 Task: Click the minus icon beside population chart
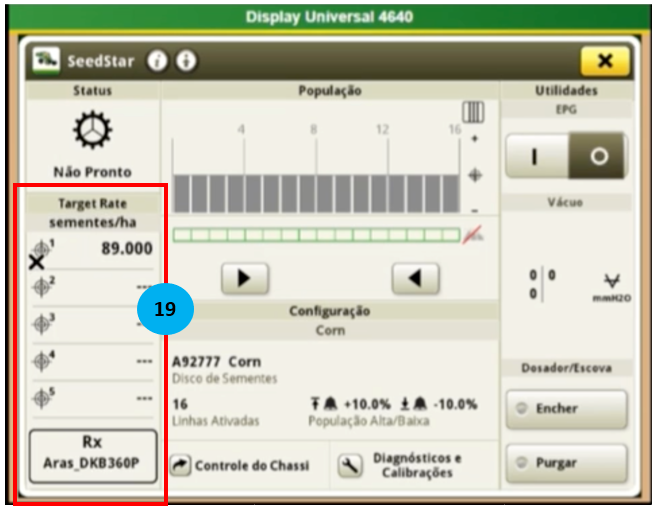click(474, 209)
